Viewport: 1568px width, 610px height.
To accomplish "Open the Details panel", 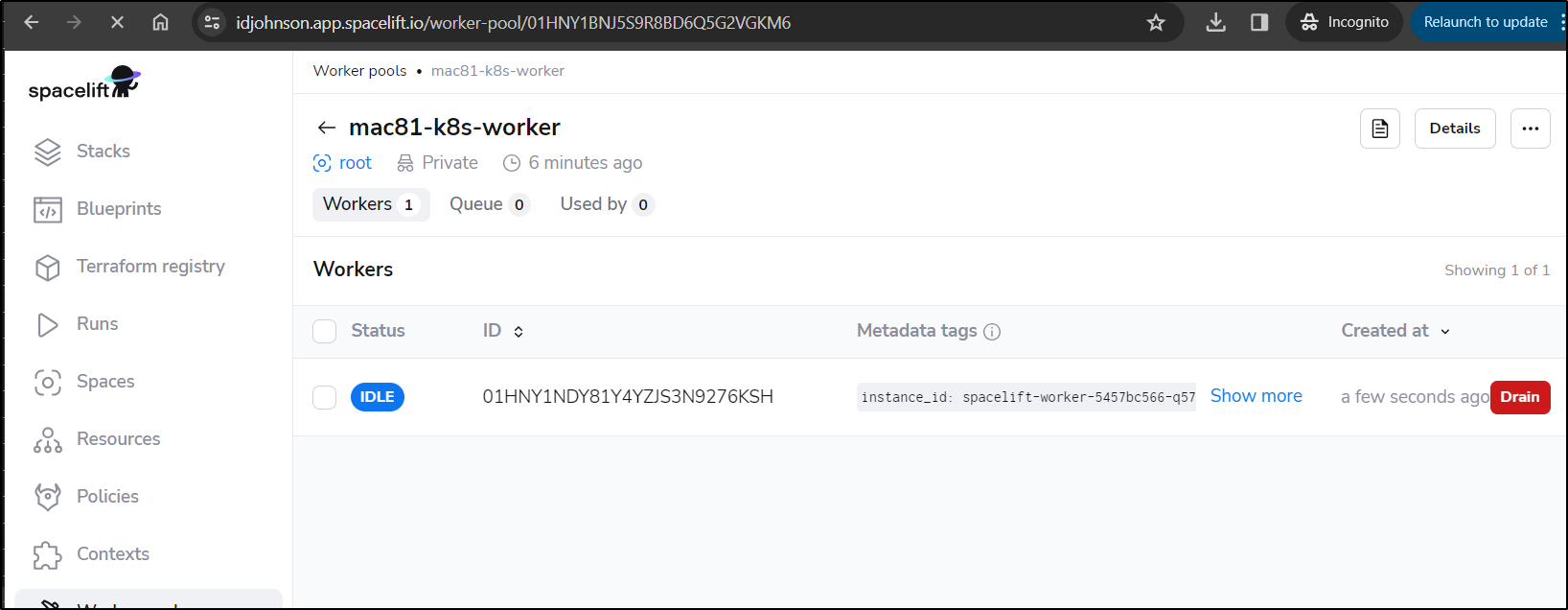I will coord(1454,129).
